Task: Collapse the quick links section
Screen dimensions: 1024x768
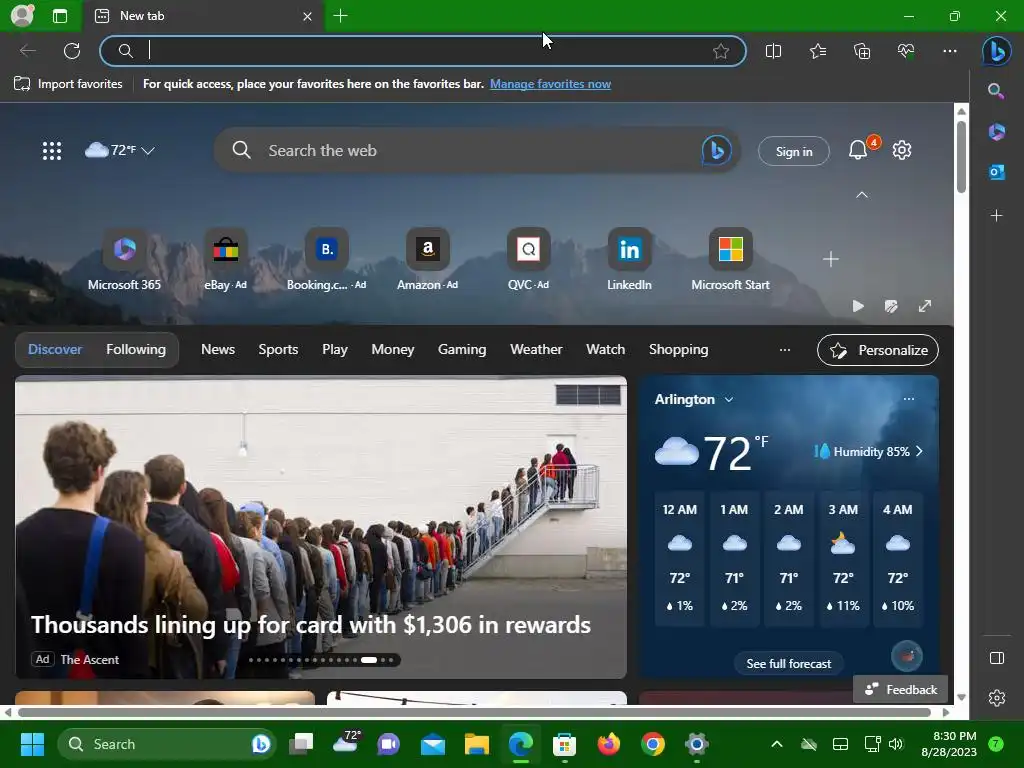Action: [x=862, y=195]
